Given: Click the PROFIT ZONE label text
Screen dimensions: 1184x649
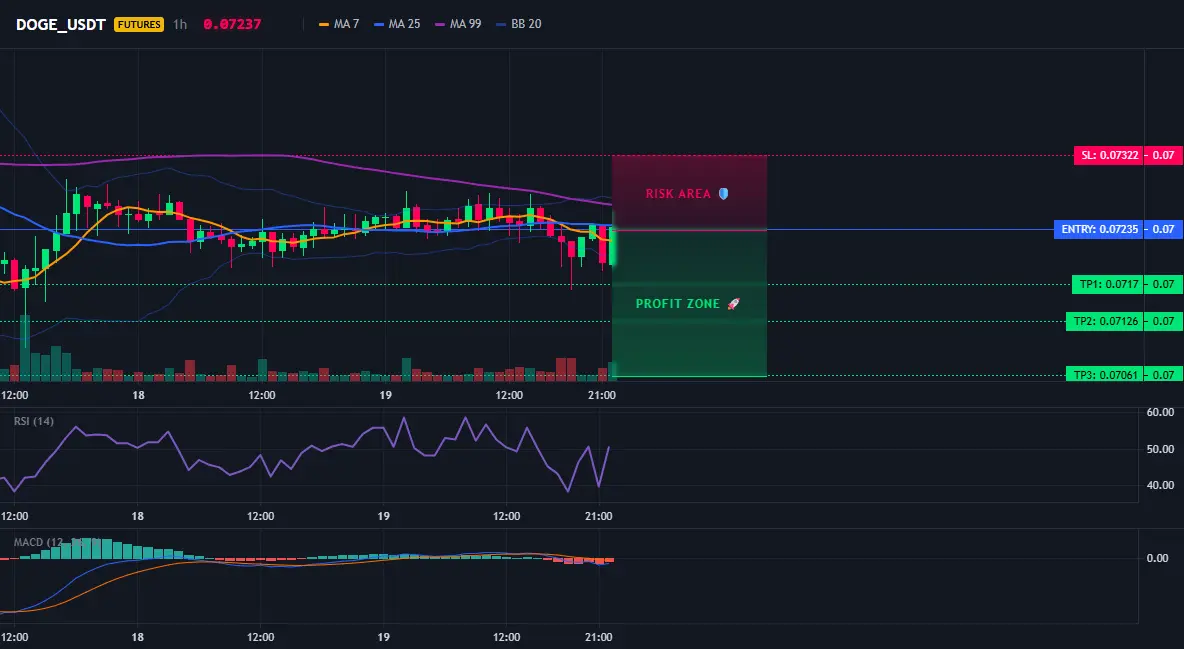Looking at the screenshot, I should (x=677, y=304).
